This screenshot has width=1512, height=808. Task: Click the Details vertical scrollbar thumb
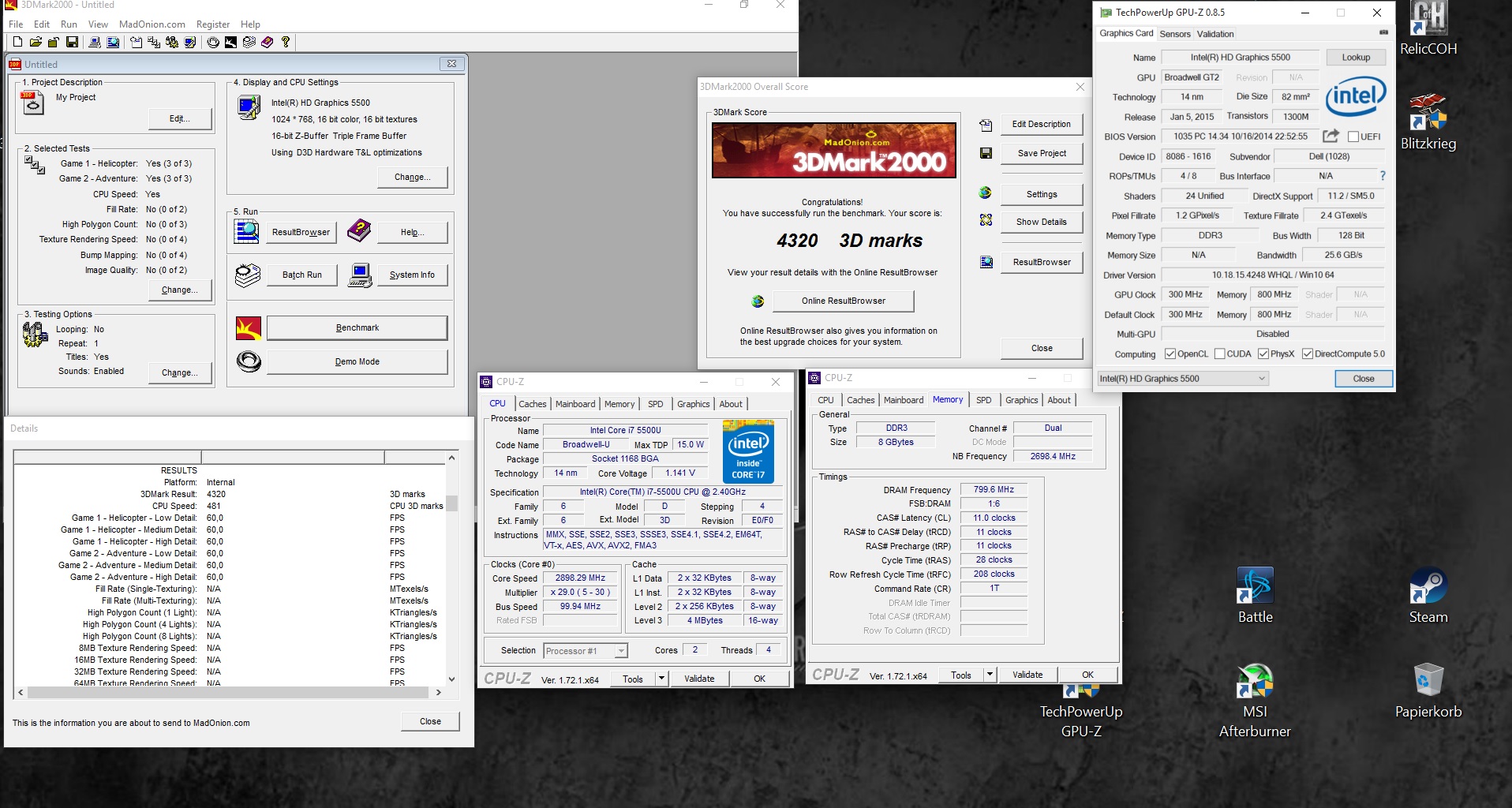[x=451, y=504]
